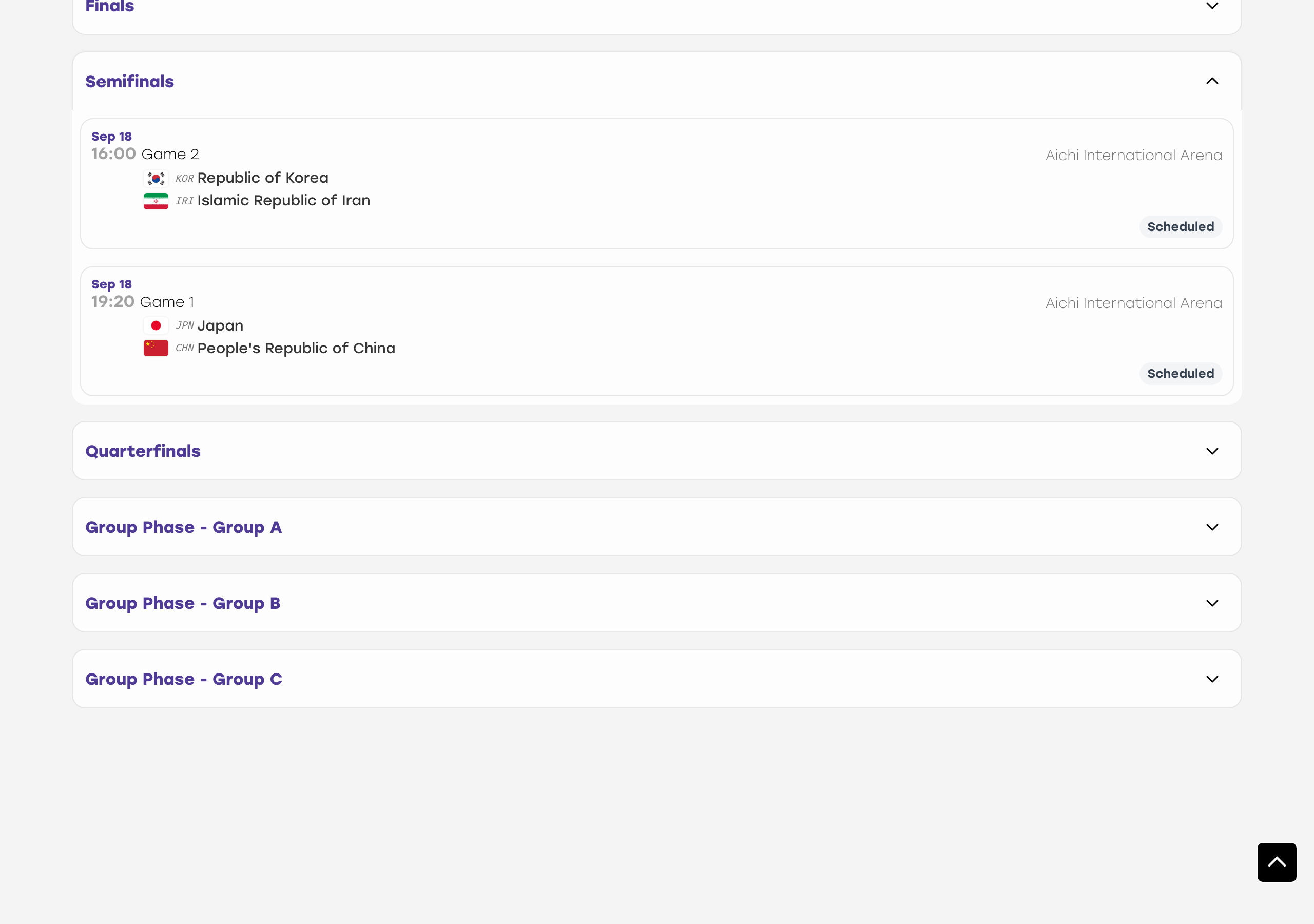
Task: Expand Group Phase - Group C chevron
Action: pos(1212,679)
